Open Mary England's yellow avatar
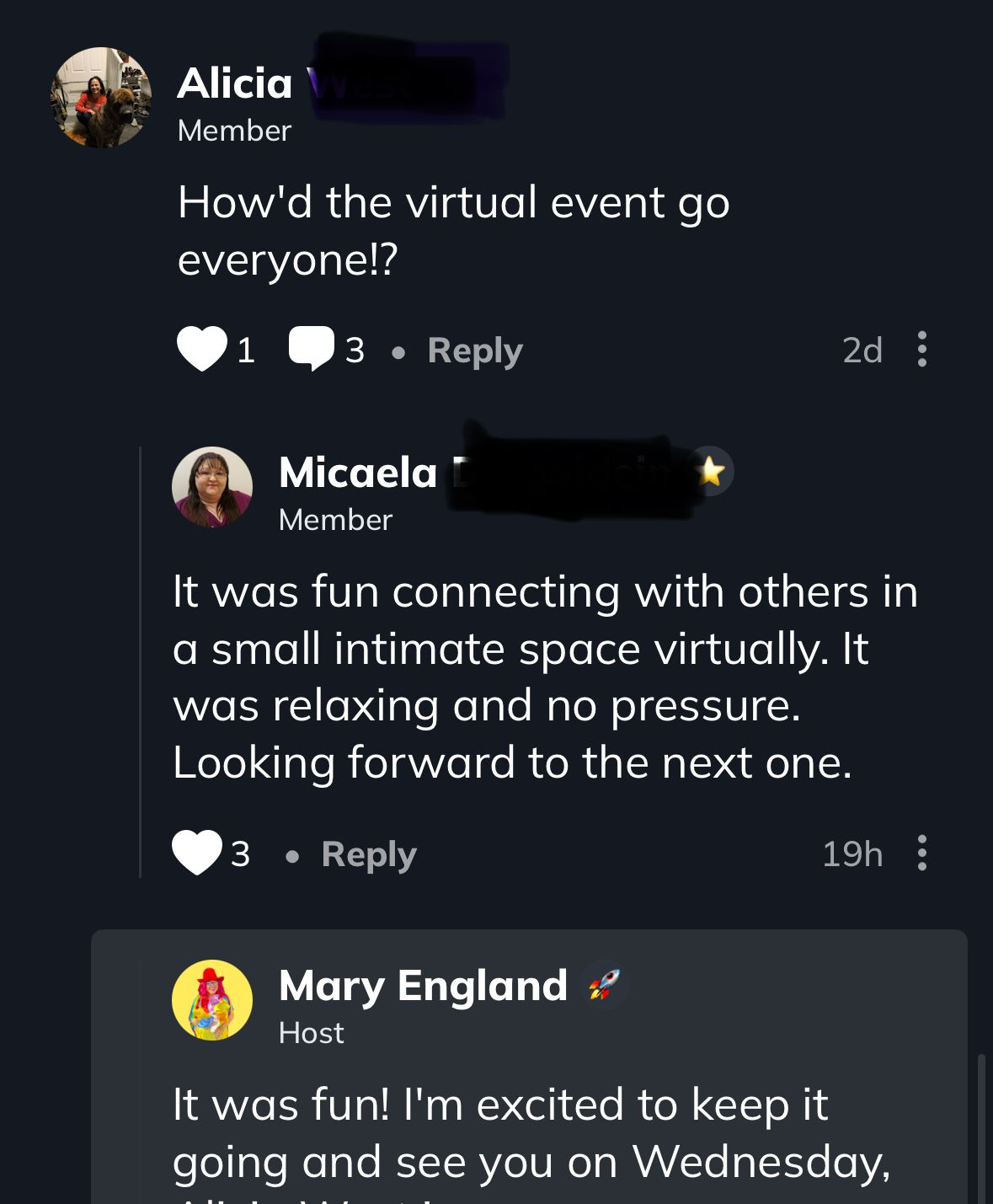This screenshot has width=993, height=1204. pos(212,1000)
